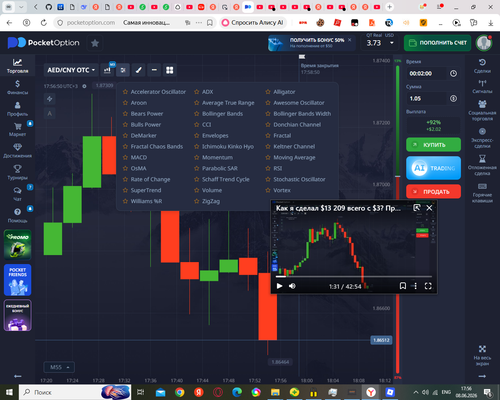Viewport: 500px width, 400px height.
Task: Mute the video volume
Action: point(292,286)
